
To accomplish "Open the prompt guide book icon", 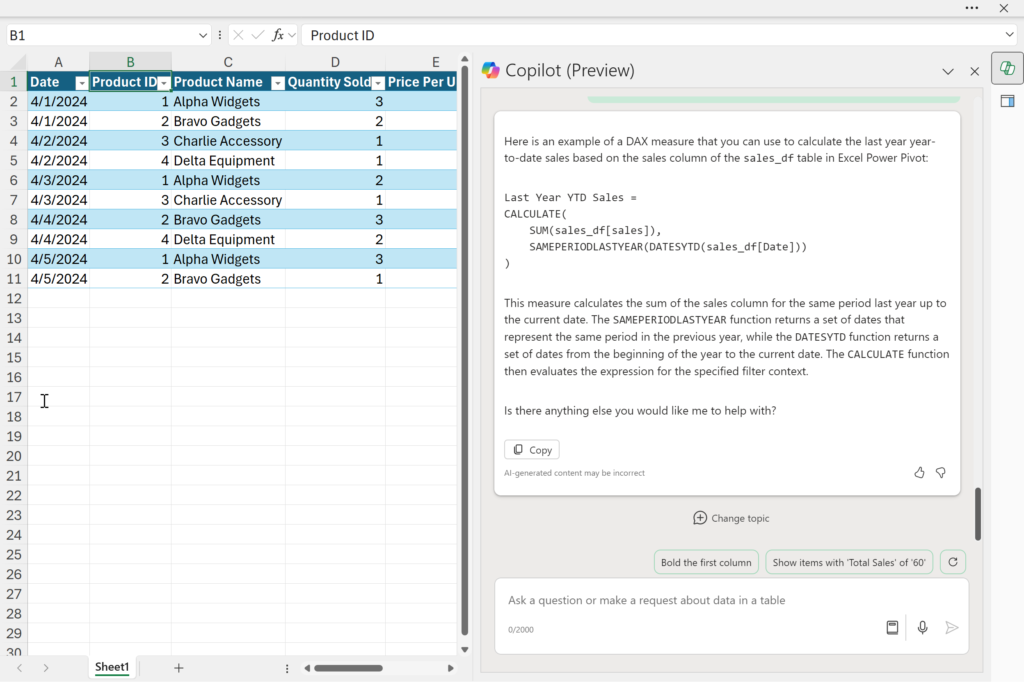I will (x=892, y=627).
